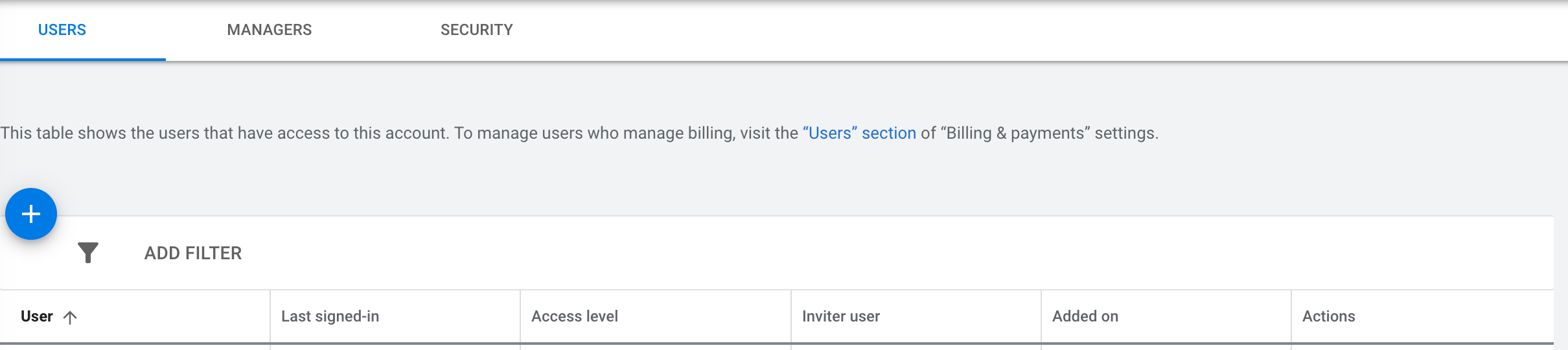1568x350 pixels.
Task: Select the USERS tab
Action: 62,30
